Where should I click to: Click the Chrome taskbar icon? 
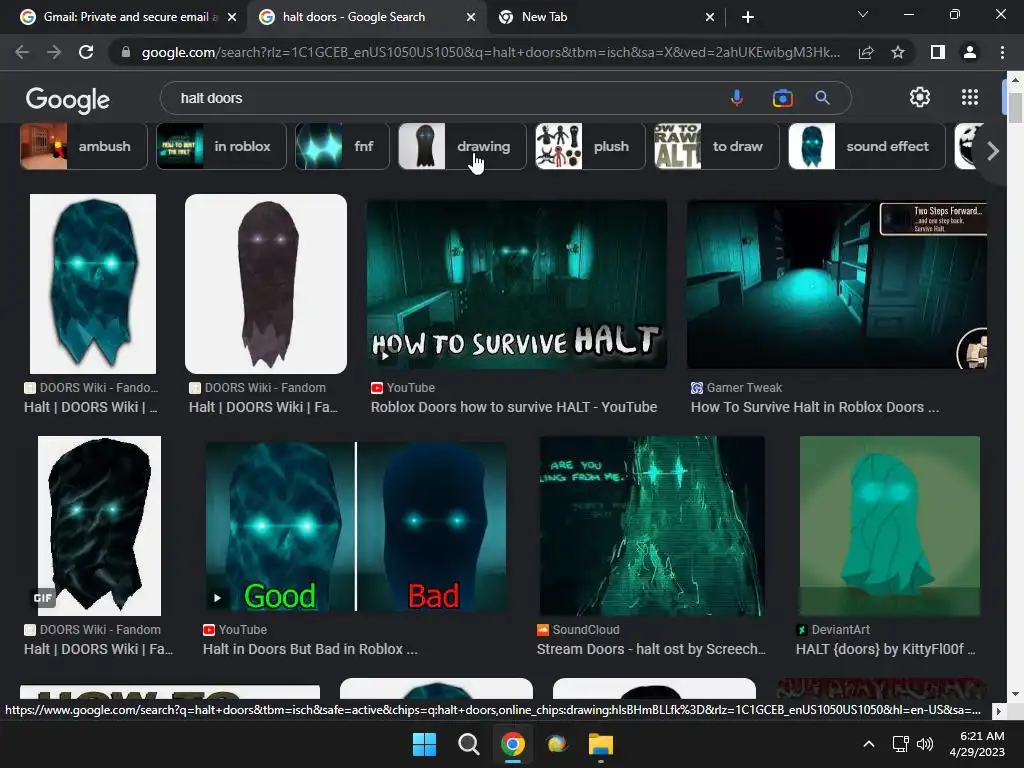tap(513, 744)
